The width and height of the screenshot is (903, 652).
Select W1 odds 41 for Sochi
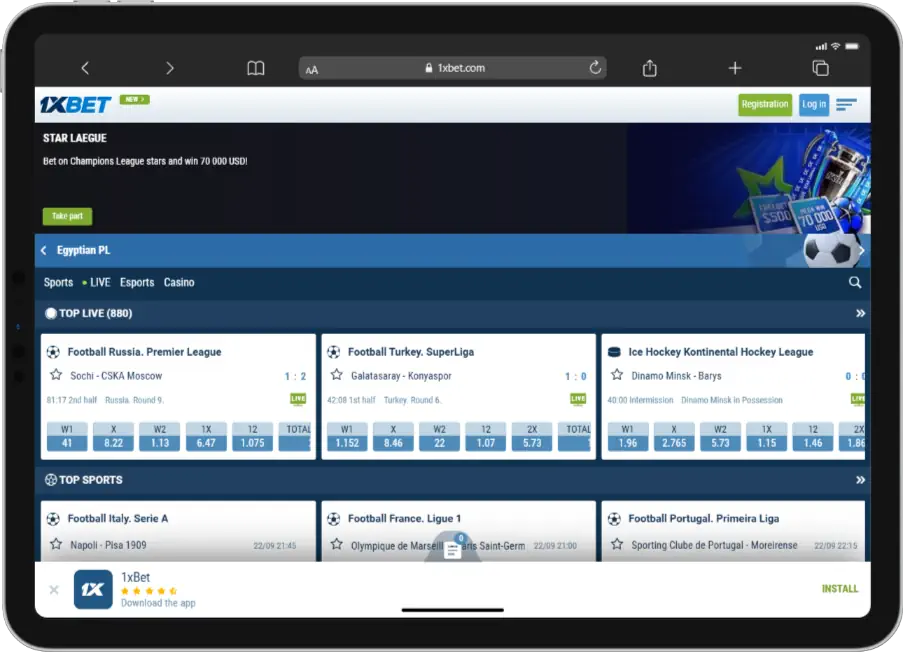point(67,437)
